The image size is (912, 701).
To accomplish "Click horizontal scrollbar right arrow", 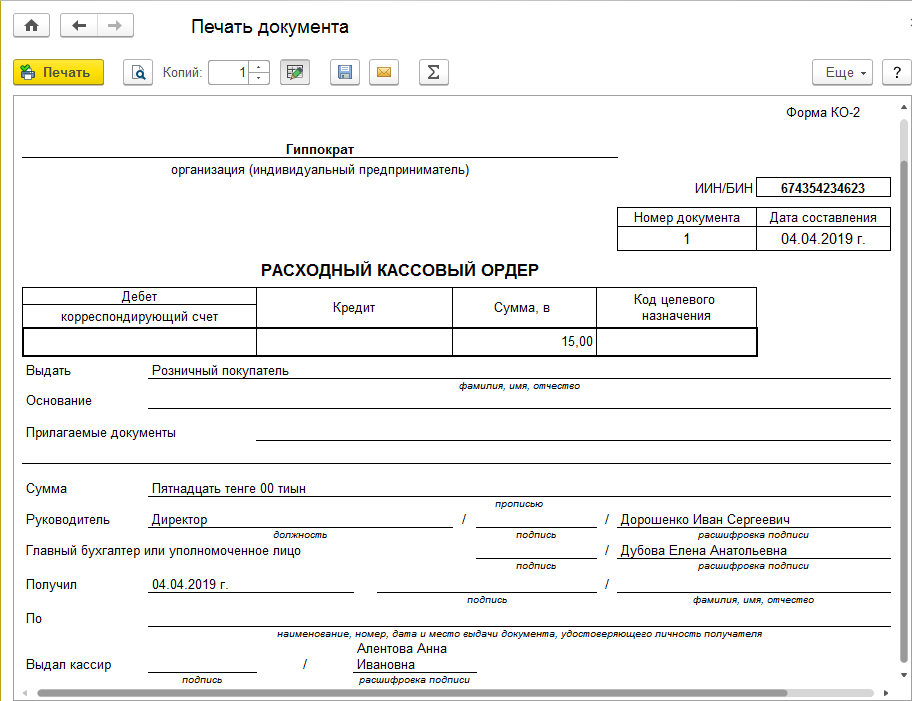I will 886,693.
